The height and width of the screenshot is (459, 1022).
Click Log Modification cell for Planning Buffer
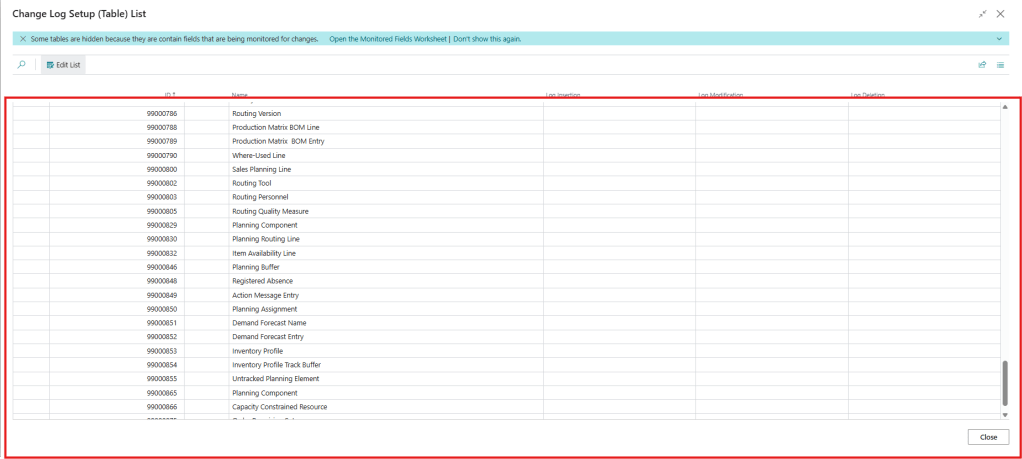pyautogui.click(x=771, y=267)
